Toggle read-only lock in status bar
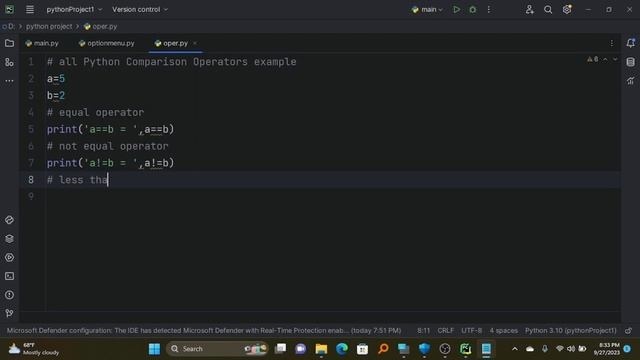Image resolution: width=640 pixels, height=360 pixels. coord(629,331)
